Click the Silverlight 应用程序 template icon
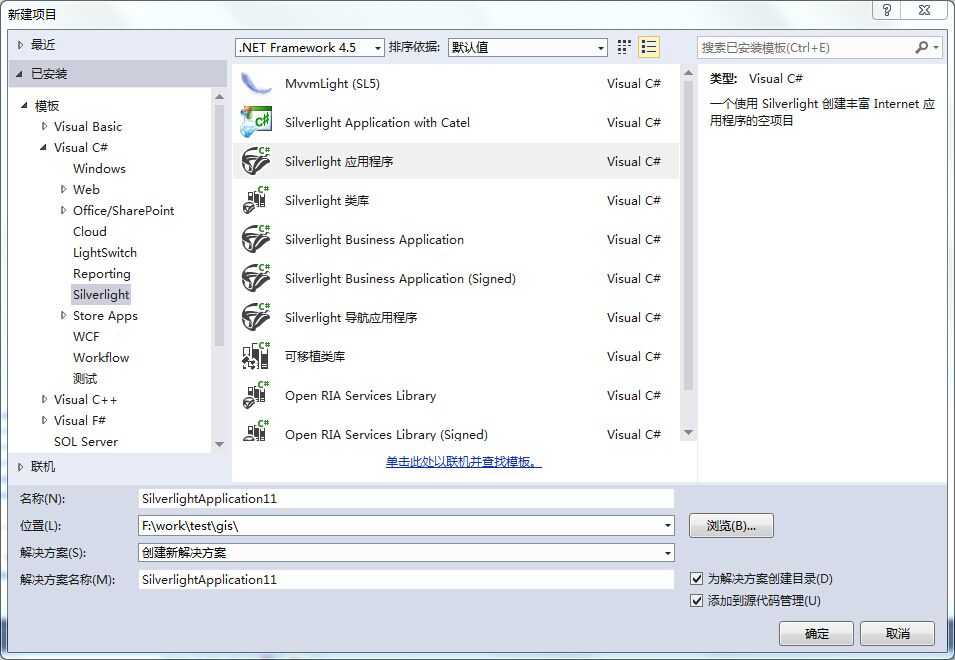 pos(256,161)
